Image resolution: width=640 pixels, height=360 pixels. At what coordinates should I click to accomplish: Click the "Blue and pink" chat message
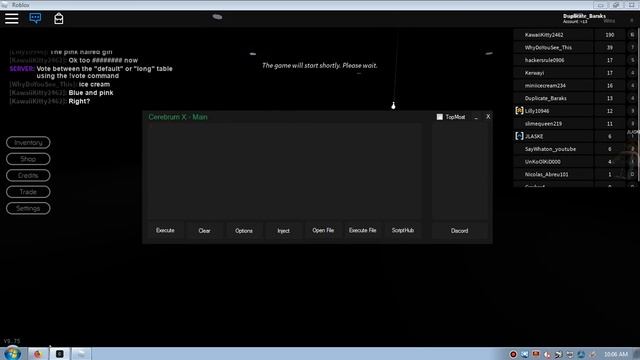pos(91,93)
